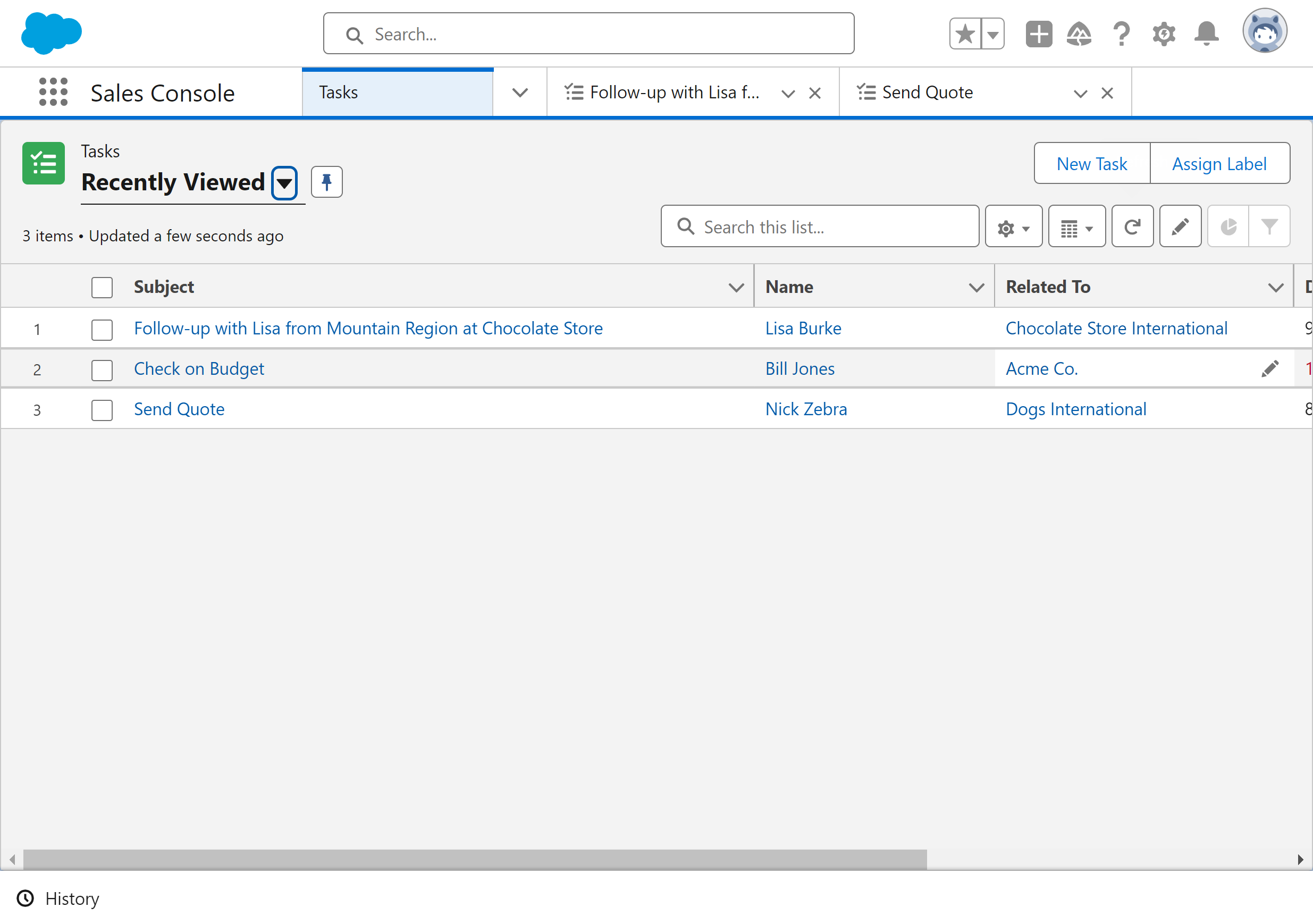Click the horizontal scrollbar thumb
This screenshot has width=1313, height=924.
[x=475, y=859]
